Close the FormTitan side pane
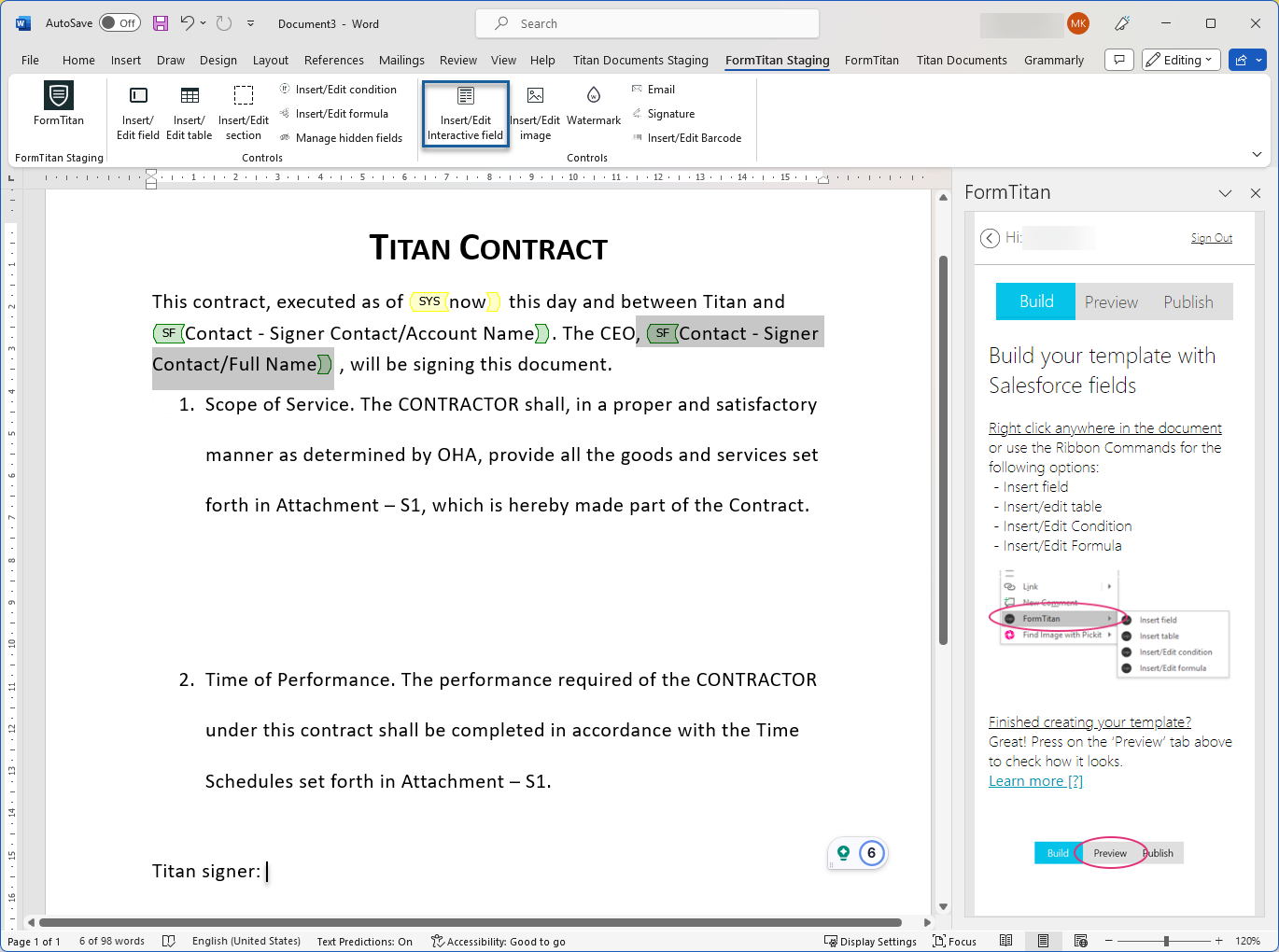The width and height of the screenshot is (1279, 952). [x=1256, y=193]
